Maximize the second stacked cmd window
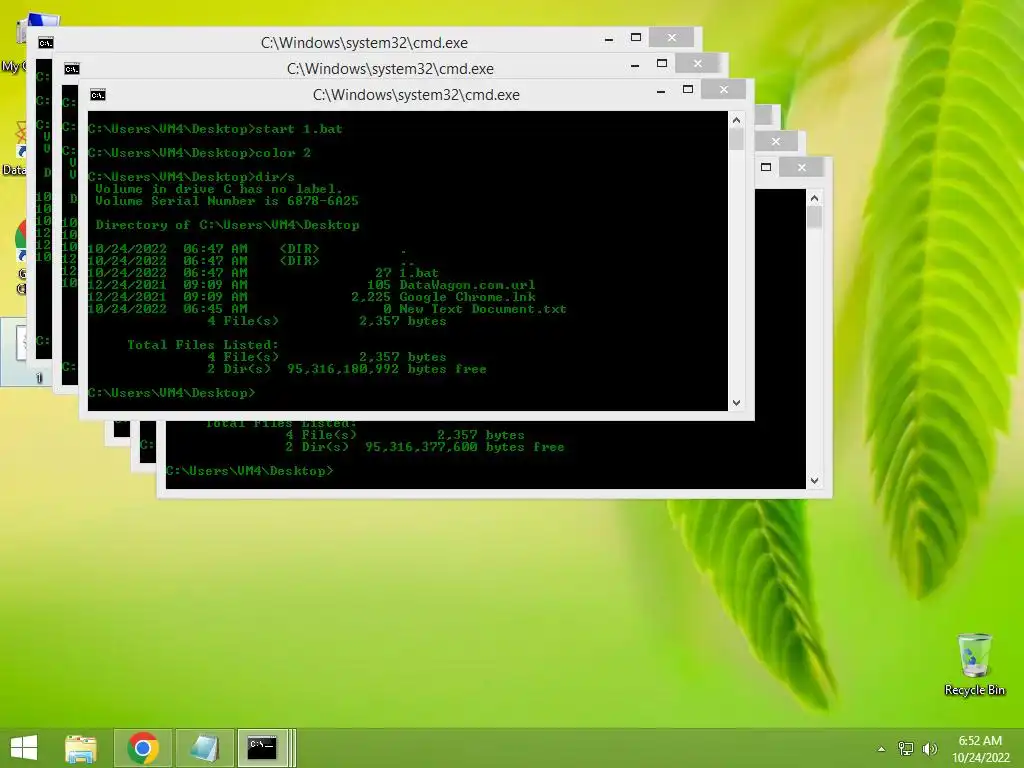Viewport: 1024px width, 768px height. click(662, 64)
